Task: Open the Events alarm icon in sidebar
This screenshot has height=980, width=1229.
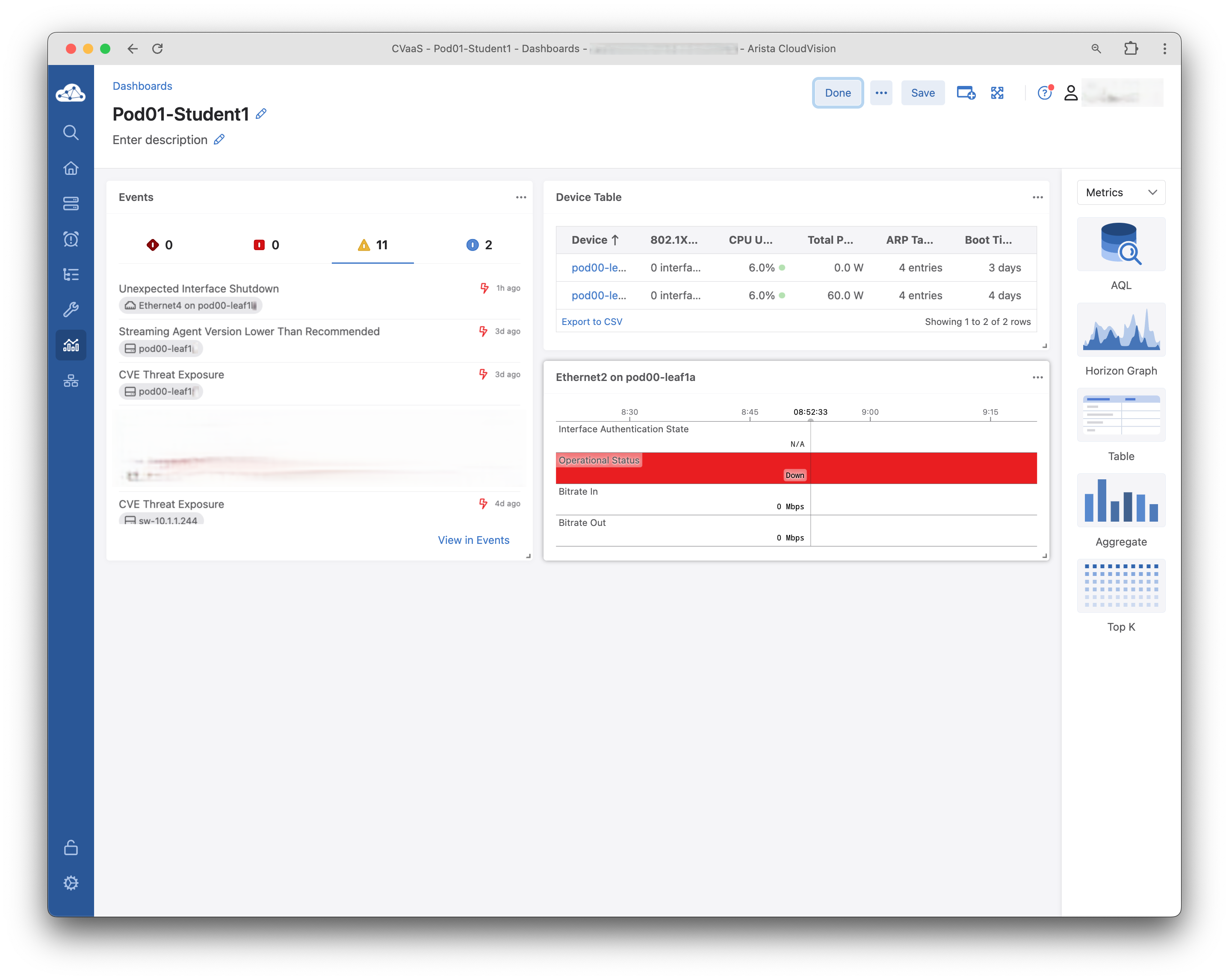Action: click(71, 239)
